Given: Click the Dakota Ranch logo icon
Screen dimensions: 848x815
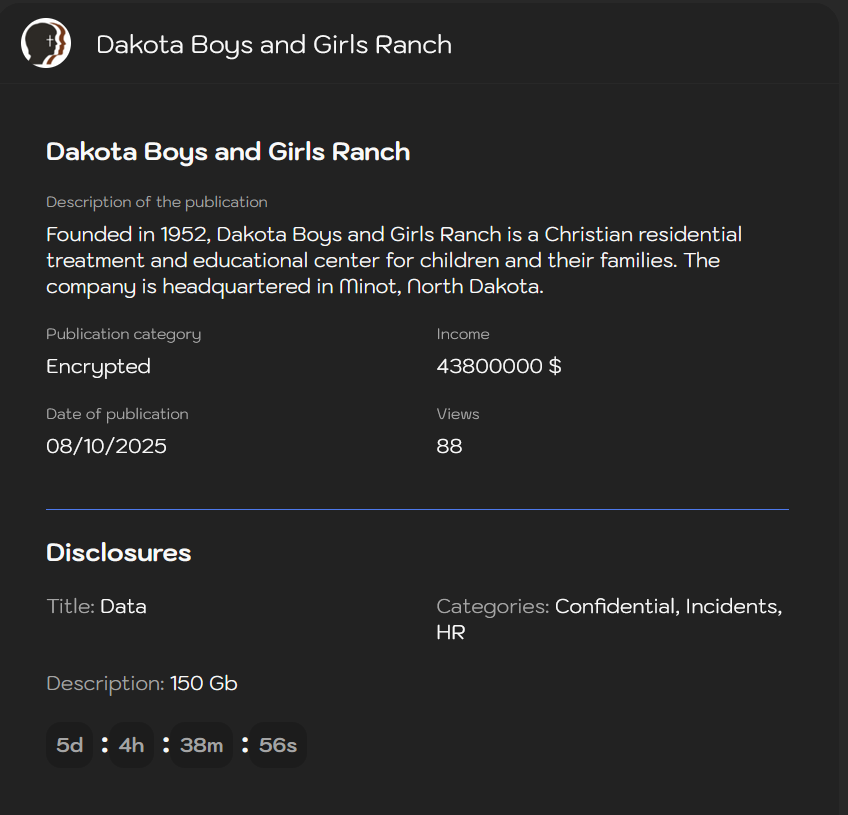Looking at the screenshot, I should point(46,44).
